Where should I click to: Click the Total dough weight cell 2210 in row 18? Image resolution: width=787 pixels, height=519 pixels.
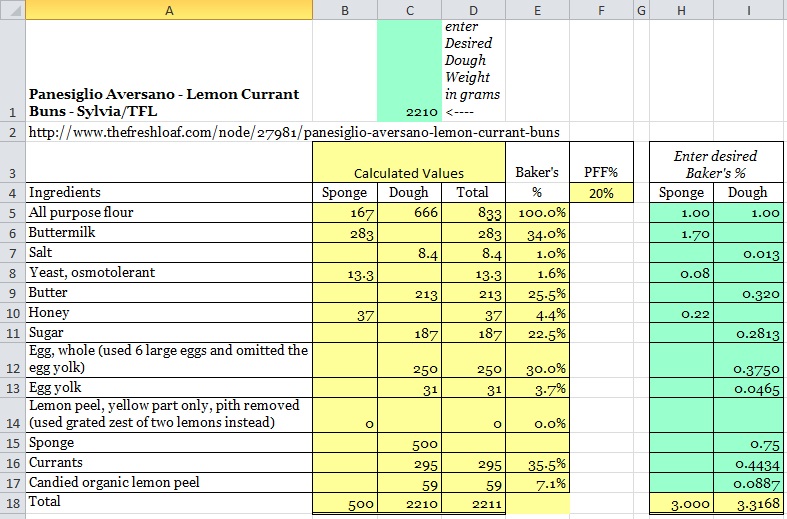pos(409,502)
